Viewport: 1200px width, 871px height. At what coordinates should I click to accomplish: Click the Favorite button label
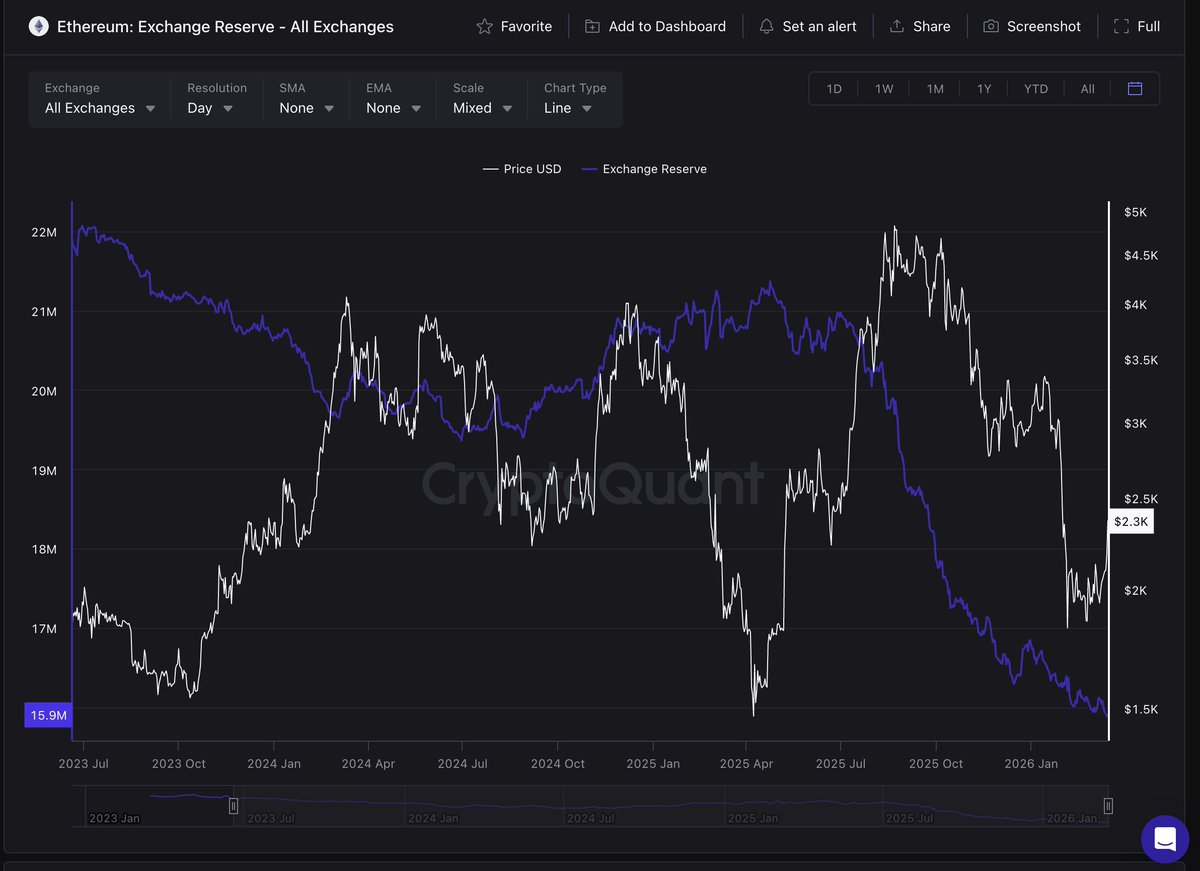pos(526,26)
